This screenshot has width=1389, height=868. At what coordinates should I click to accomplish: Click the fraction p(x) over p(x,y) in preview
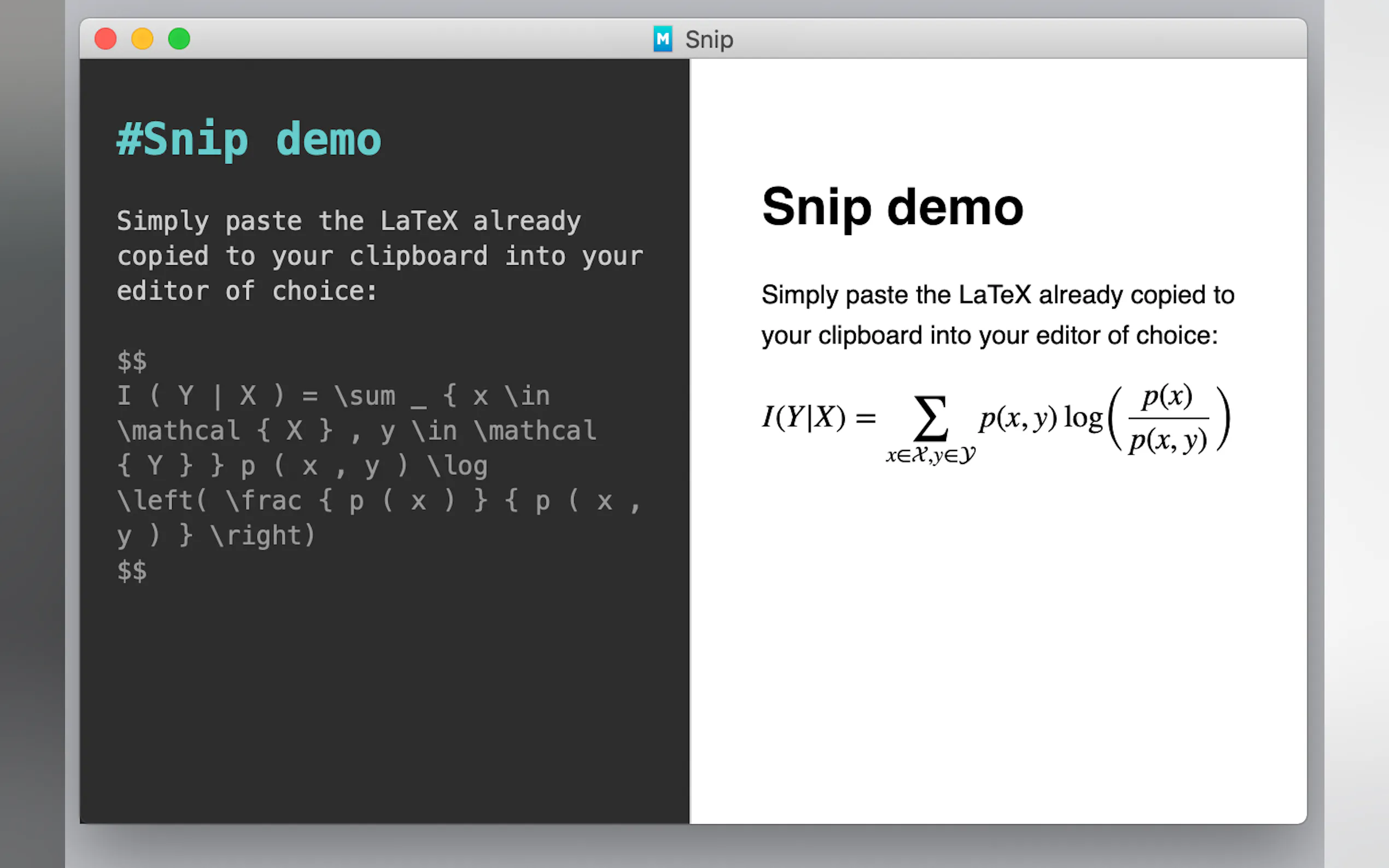1168,419
